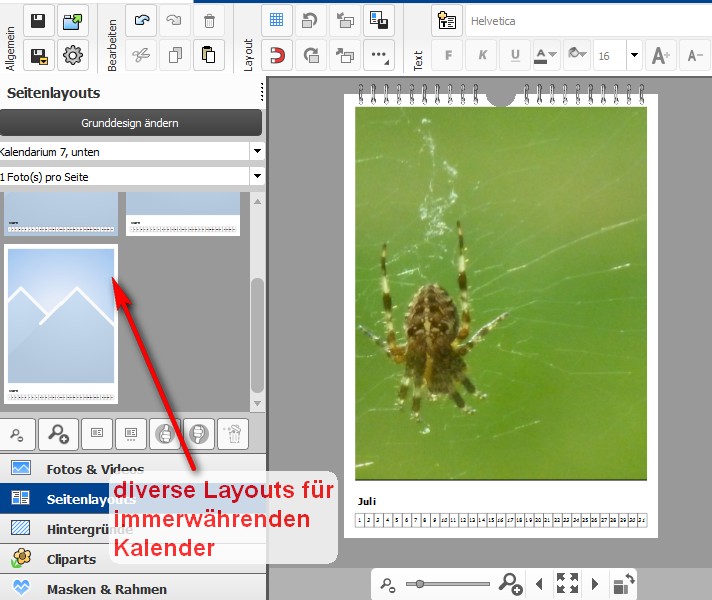Click the save project icon
The width and height of the screenshot is (712, 600).
(39, 21)
